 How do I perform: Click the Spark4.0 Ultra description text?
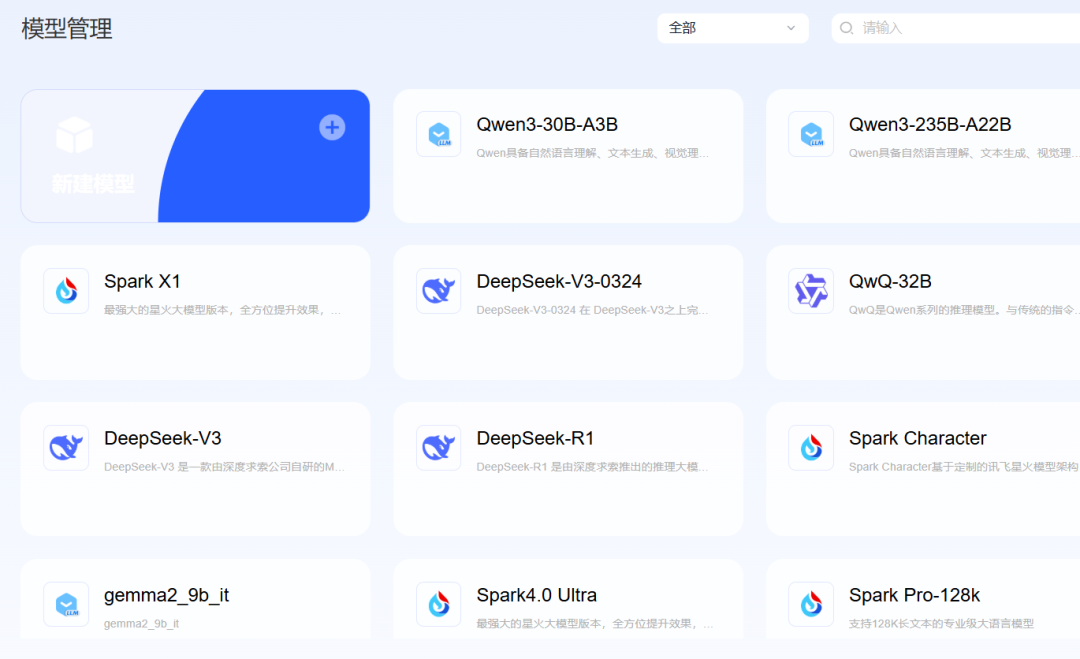tap(595, 624)
